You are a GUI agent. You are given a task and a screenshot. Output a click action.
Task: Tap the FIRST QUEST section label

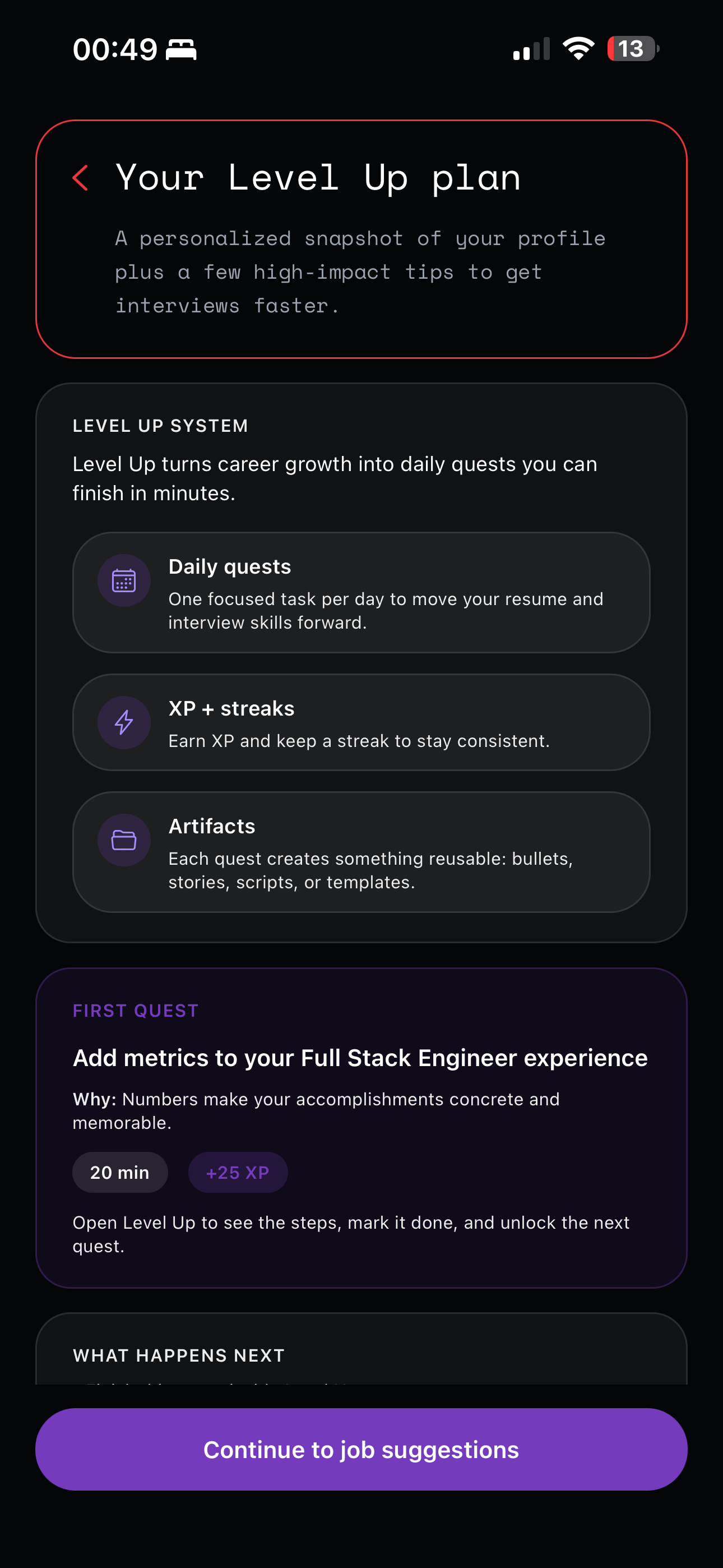pyautogui.click(x=135, y=1011)
